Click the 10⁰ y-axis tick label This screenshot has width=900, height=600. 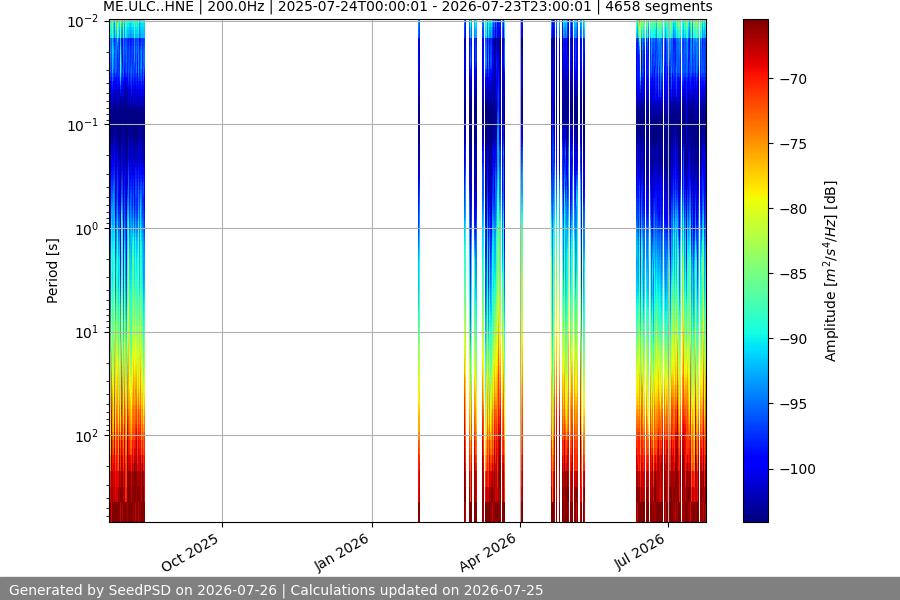(x=87, y=229)
